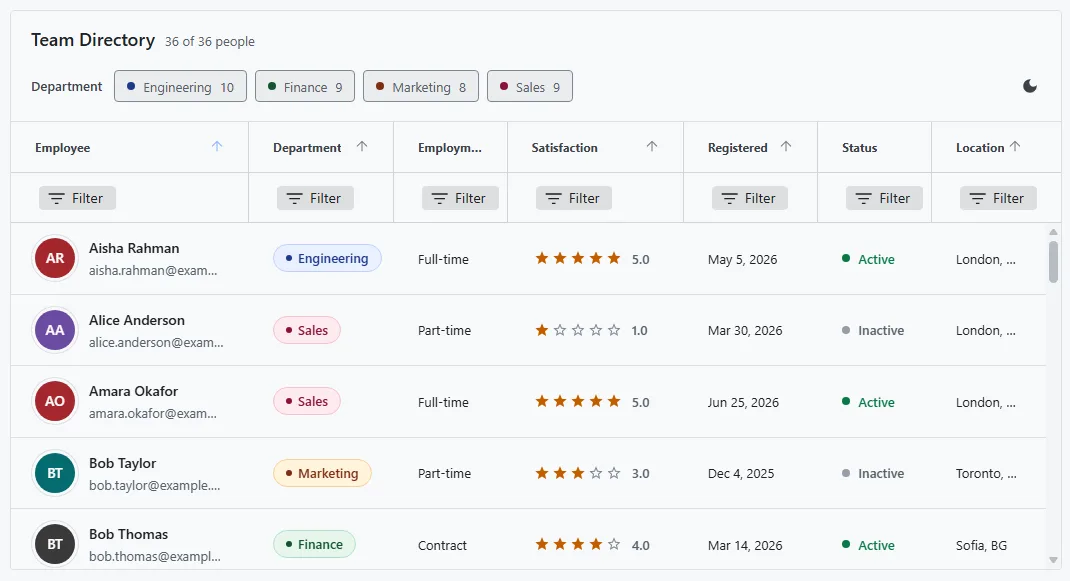Click Bob Taylor's teal BT avatar

55,473
